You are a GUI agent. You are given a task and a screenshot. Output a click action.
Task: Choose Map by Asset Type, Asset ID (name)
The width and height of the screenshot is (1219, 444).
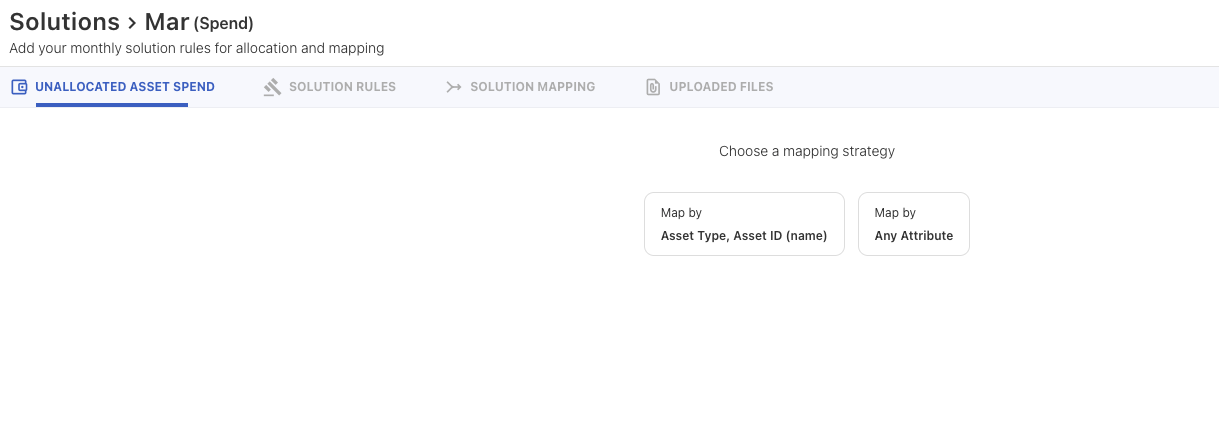click(x=744, y=224)
